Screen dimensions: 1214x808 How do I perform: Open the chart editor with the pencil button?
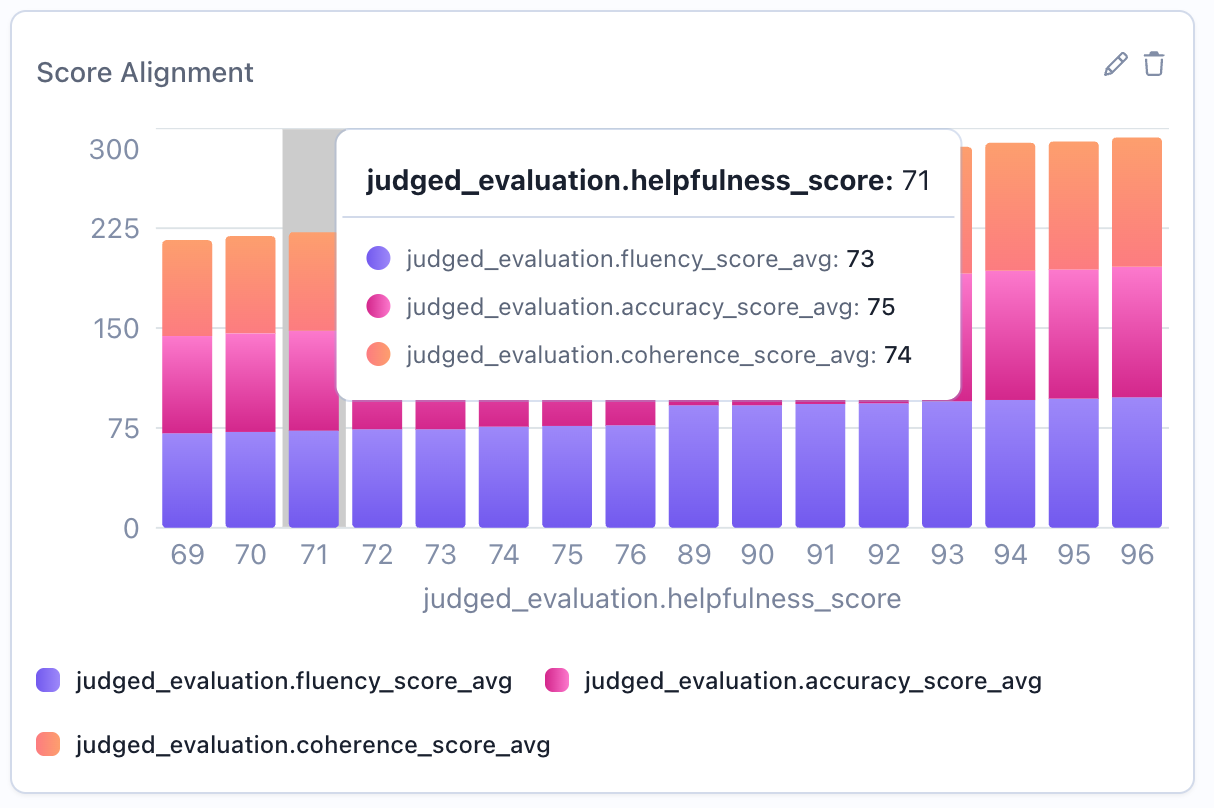[1116, 63]
